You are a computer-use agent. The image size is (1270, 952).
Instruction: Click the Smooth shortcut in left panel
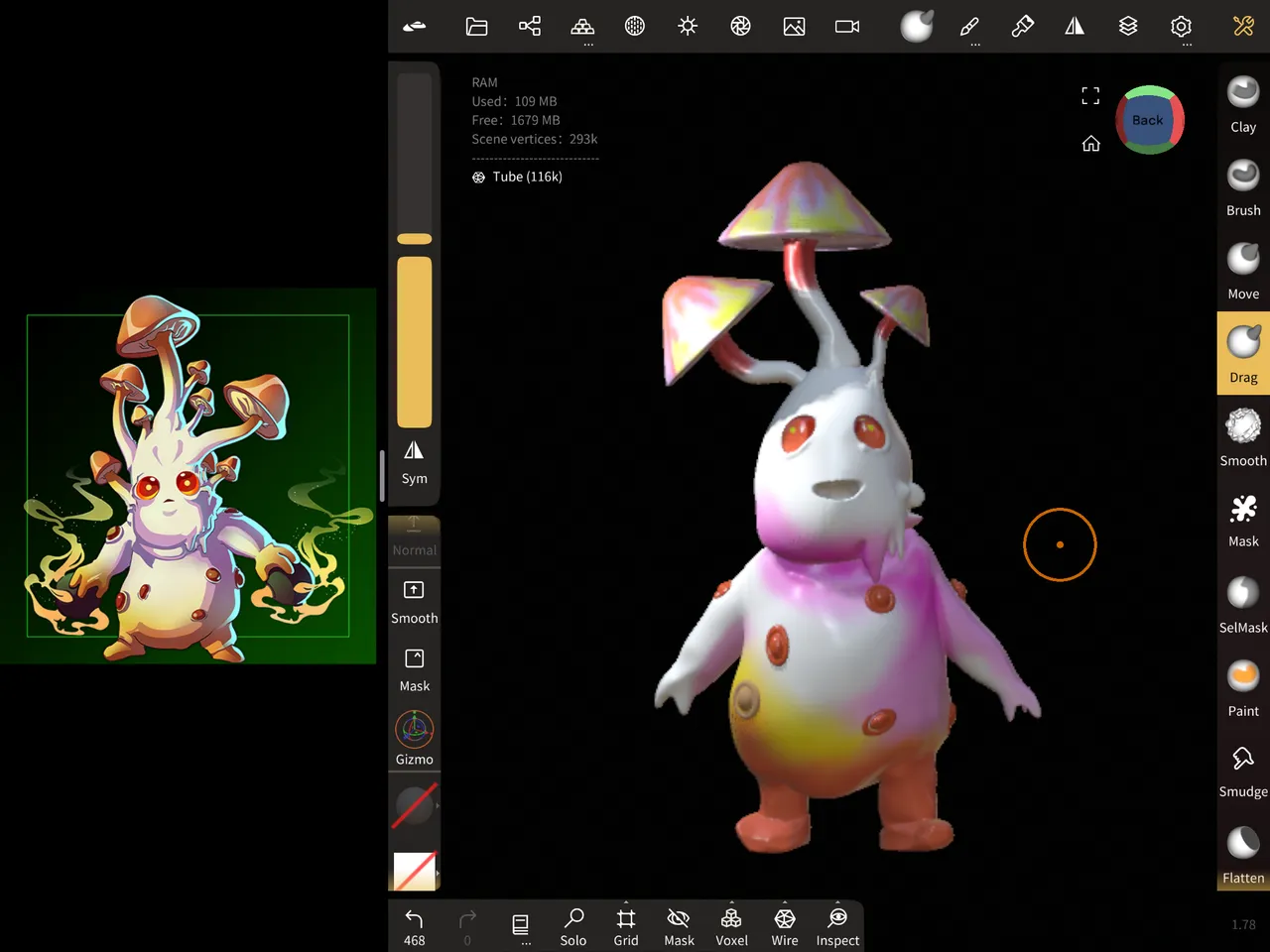click(415, 602)
